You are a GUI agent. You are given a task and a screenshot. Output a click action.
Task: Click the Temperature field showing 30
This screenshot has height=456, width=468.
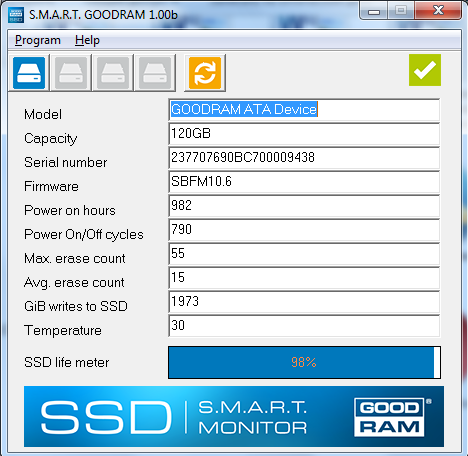(304, 326)
